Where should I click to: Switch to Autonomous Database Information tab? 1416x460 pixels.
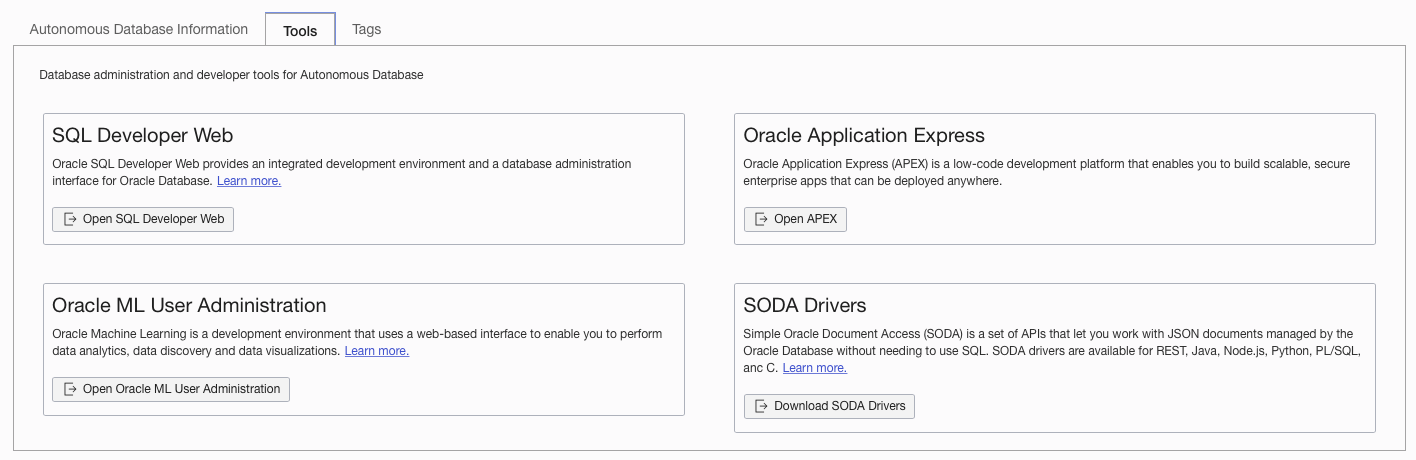[x=139, y=29]
